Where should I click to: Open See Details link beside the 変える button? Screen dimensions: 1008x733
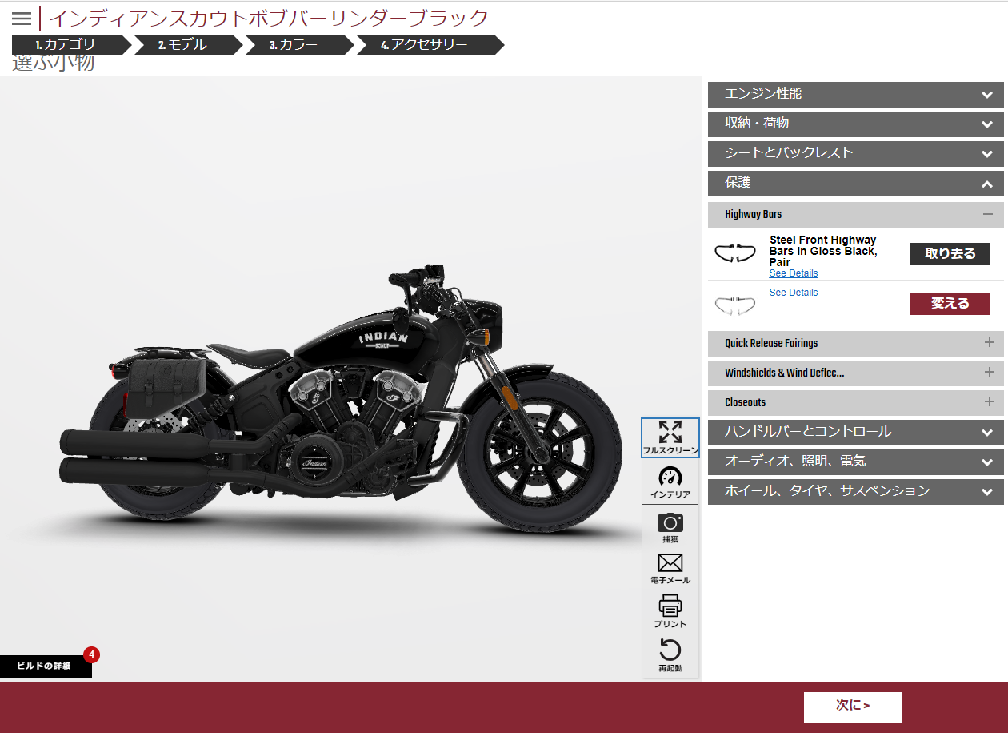(793, 293)
